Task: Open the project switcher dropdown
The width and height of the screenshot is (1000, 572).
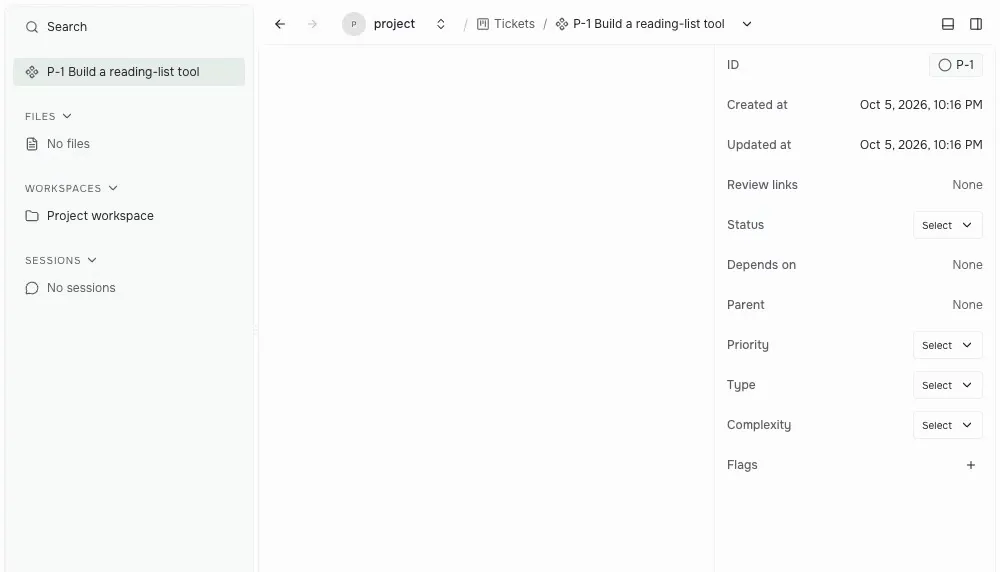Action: click(441, 24)
